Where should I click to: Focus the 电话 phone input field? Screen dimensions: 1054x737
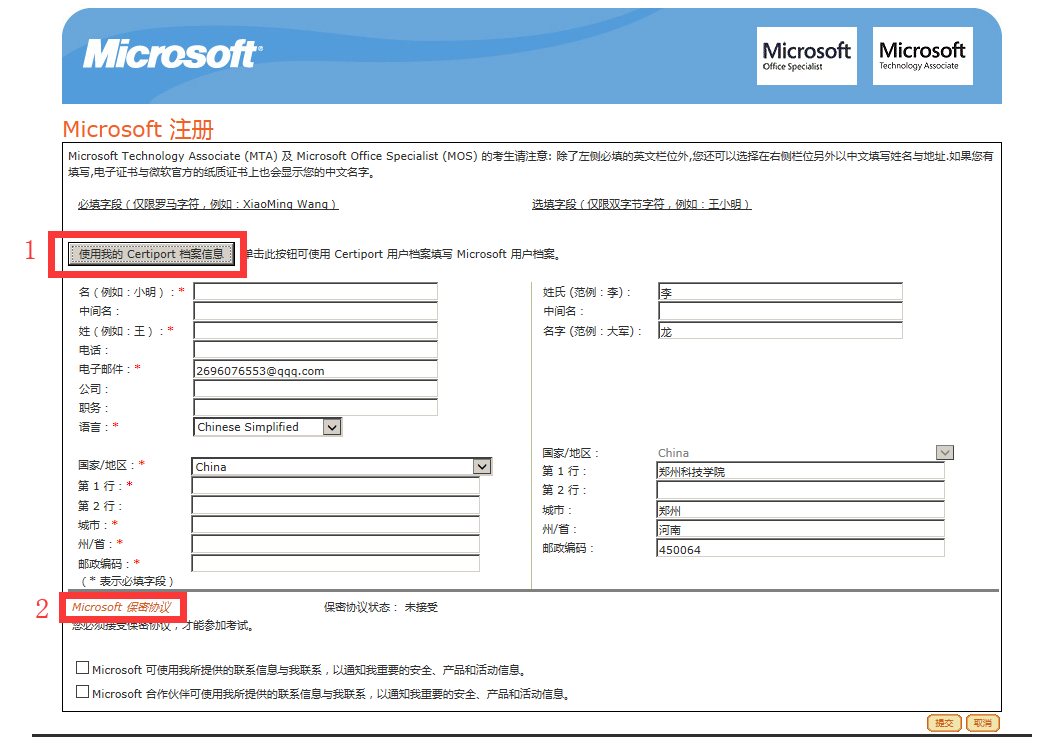click(x=315, y=349)
